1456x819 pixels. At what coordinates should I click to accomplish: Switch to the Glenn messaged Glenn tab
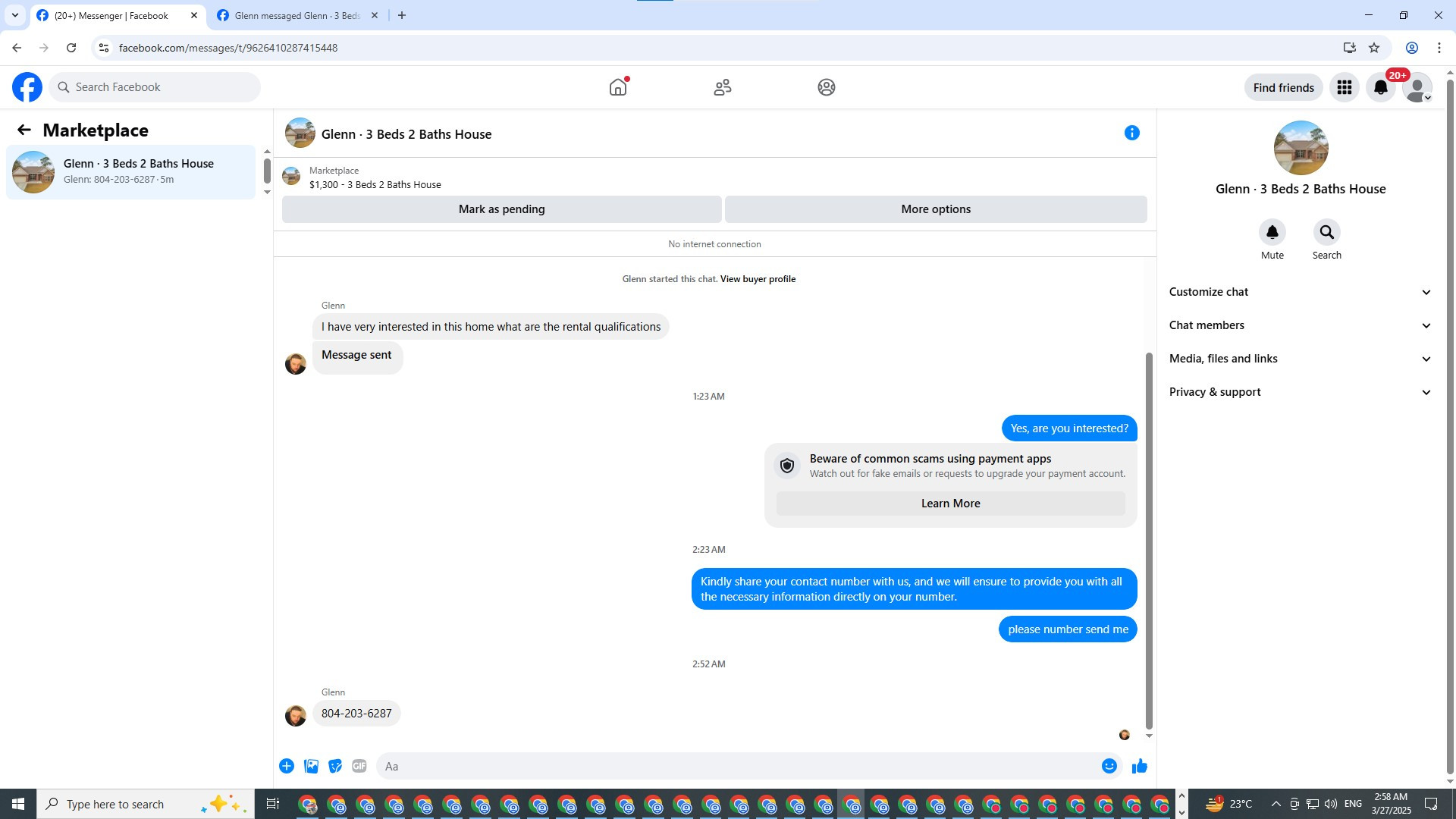[297, 15]
